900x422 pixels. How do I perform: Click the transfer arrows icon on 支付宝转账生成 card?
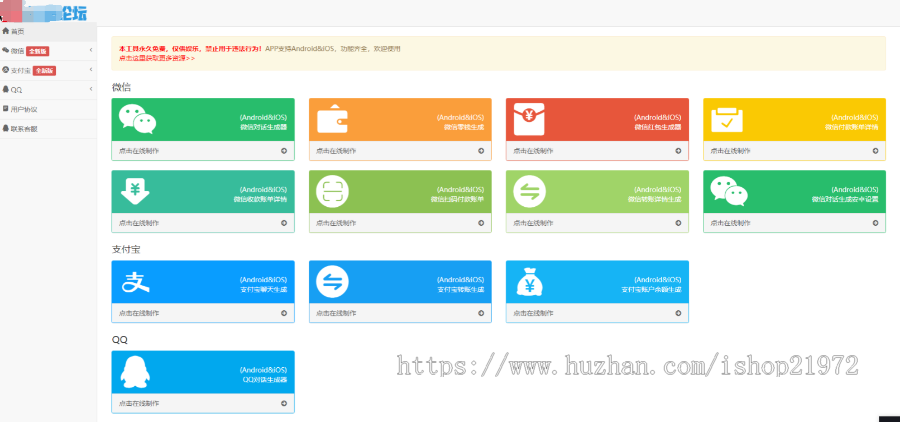(x=332, y=282)
